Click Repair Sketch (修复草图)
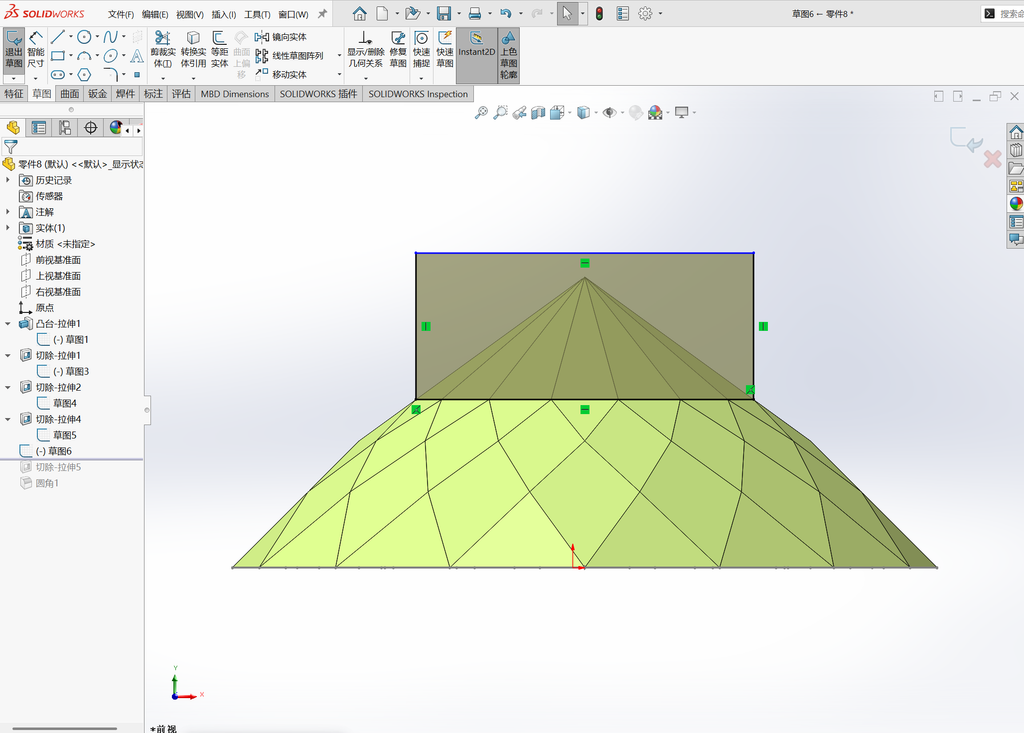The width and height of the screenshot is (1024, 733). [398, 50]
